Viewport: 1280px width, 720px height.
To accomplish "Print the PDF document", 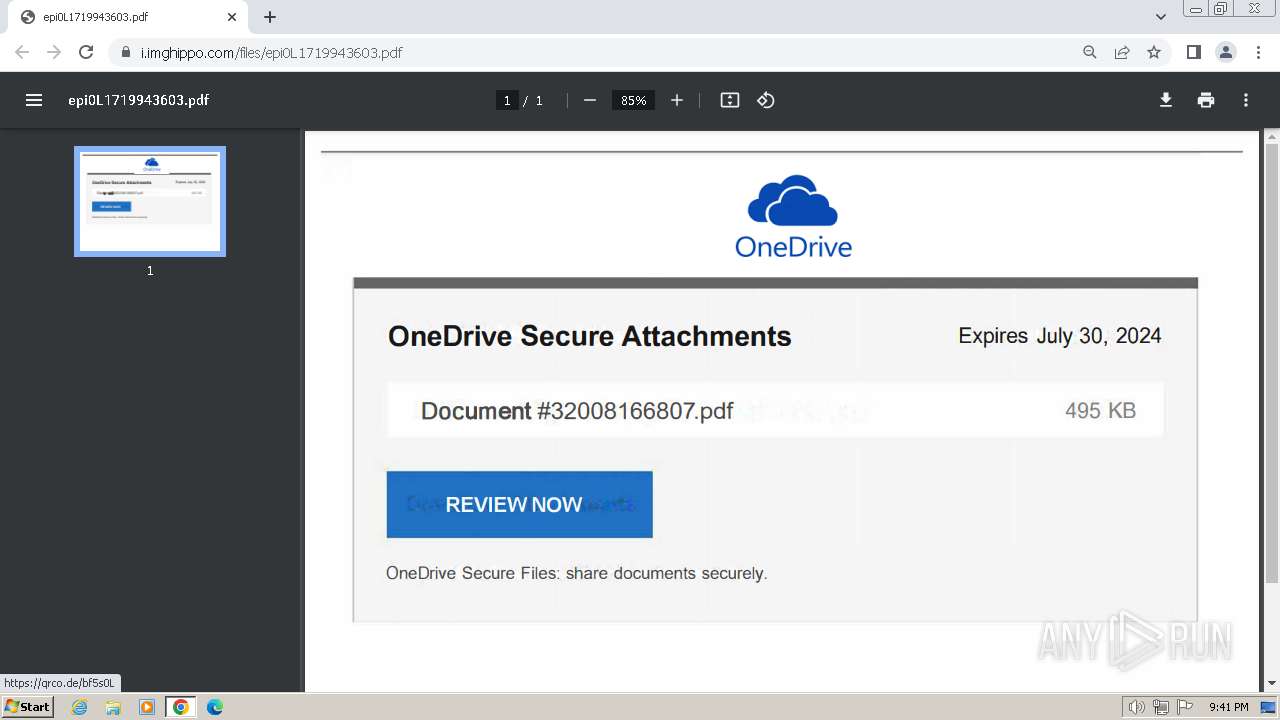I will pos(1206,100).
